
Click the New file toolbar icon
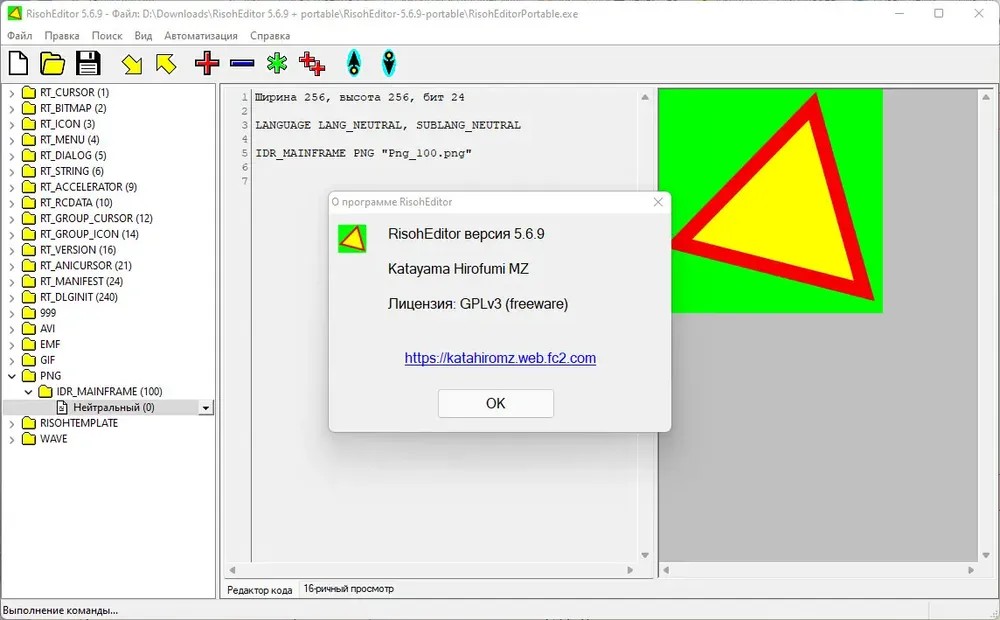[18, 63]
